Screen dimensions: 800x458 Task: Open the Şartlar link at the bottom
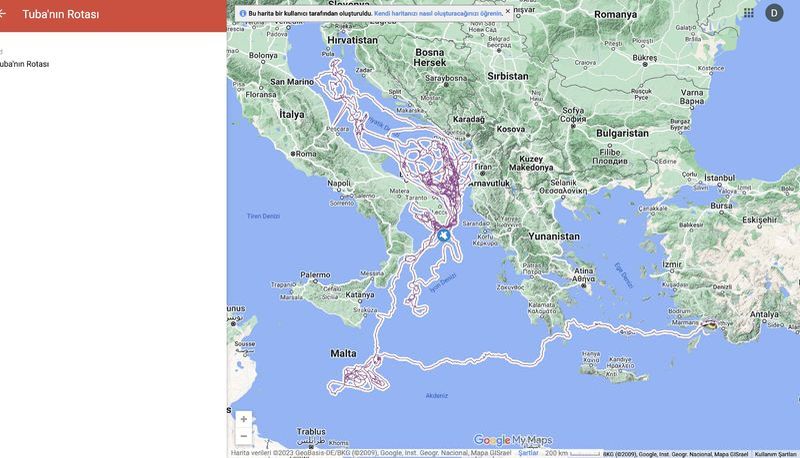528,453
